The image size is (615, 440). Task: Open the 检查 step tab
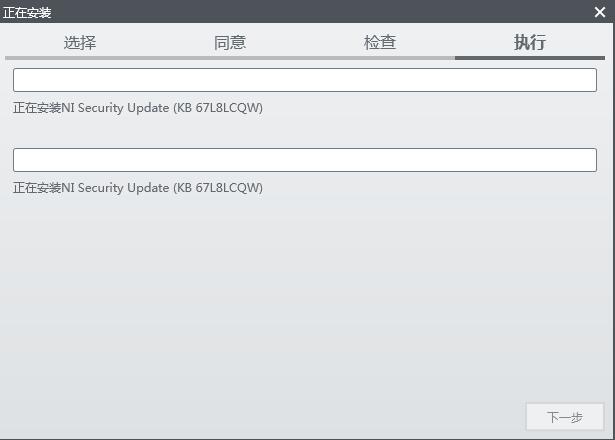(380, 42)
